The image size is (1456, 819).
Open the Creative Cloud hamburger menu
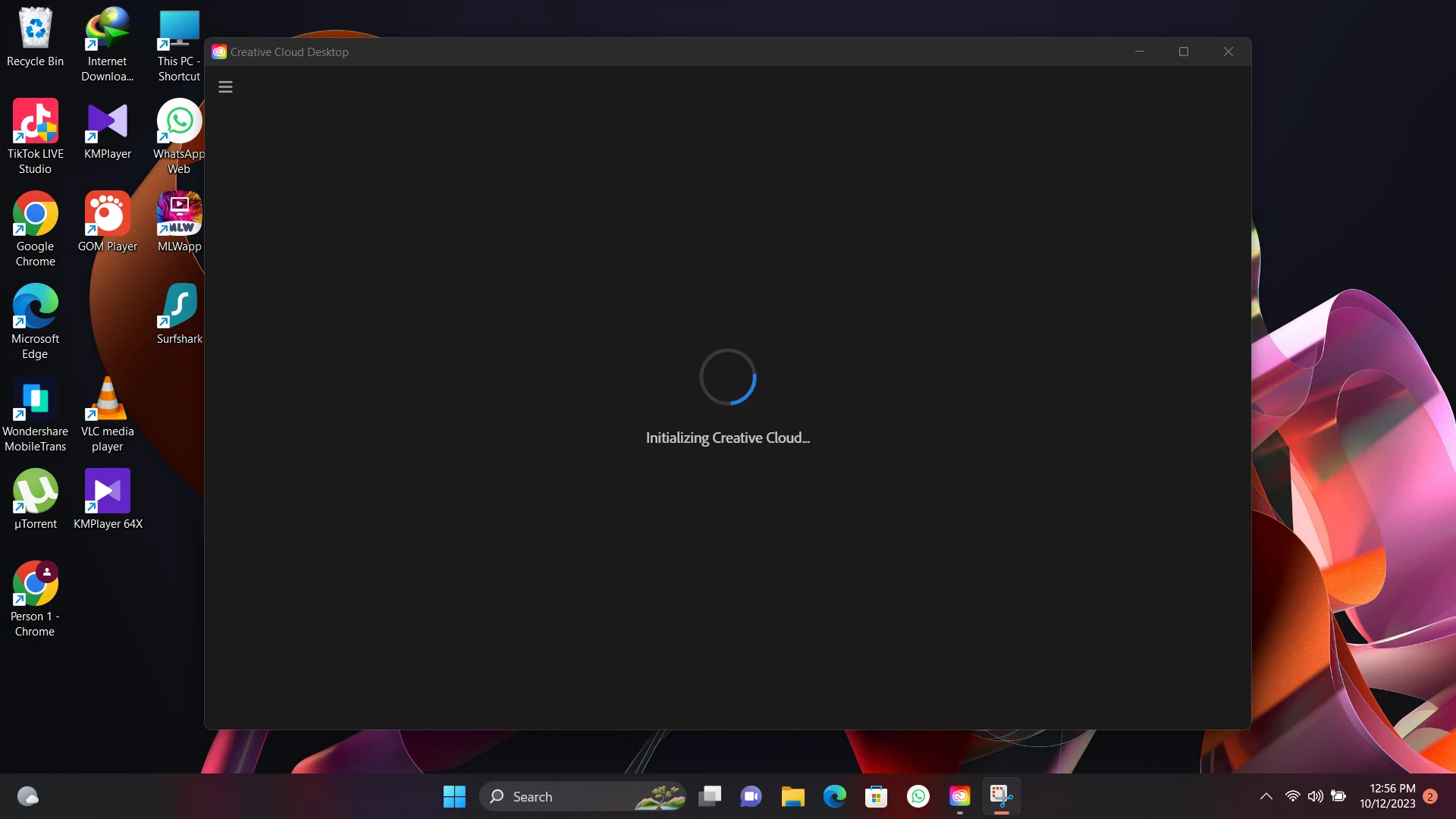[225, 86]
